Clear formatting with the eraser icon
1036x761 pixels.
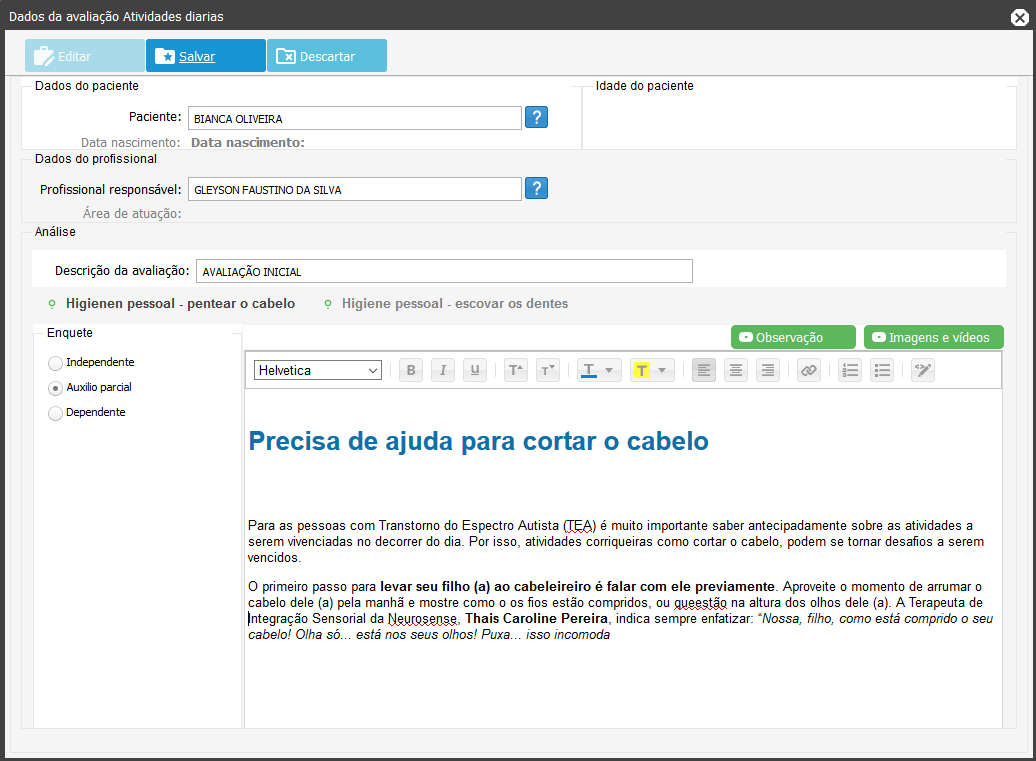coord(922,370)
